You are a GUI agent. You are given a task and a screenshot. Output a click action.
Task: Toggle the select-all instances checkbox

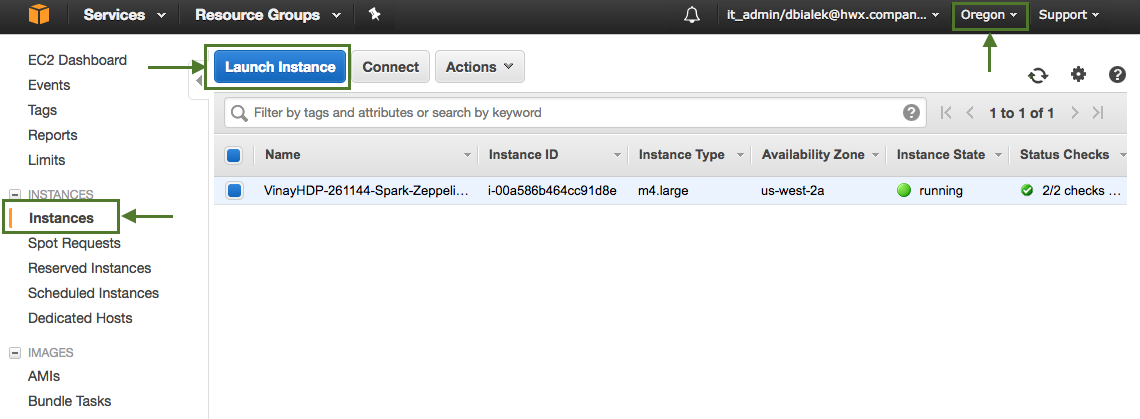point(234,155)
